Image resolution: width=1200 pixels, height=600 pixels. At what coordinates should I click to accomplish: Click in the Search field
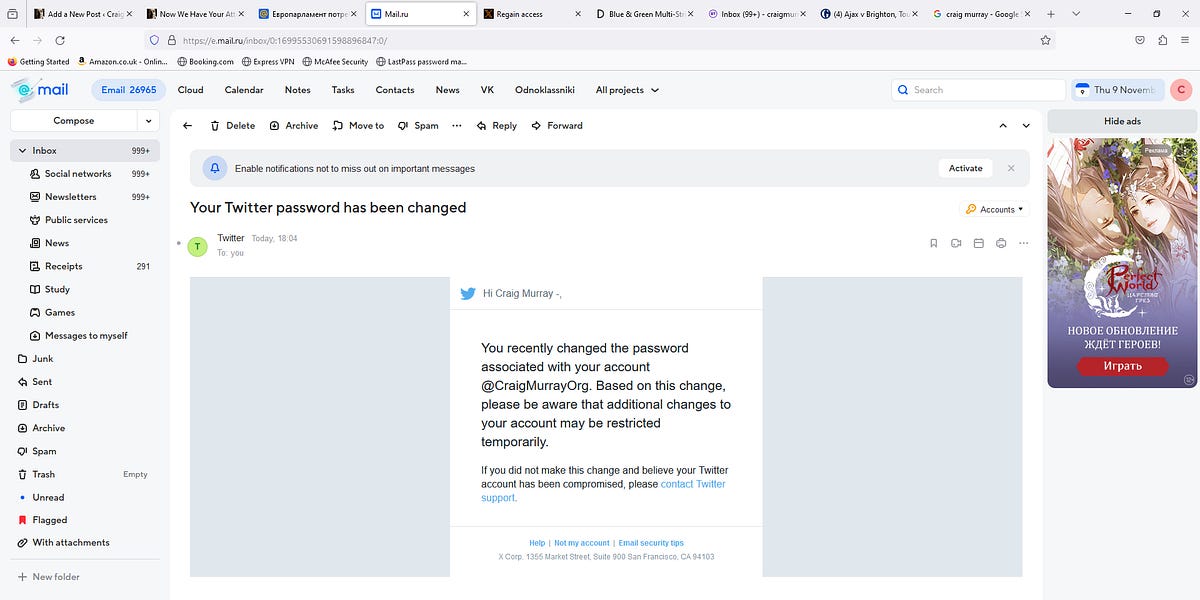pyautogui.click(x=978, y=90)
